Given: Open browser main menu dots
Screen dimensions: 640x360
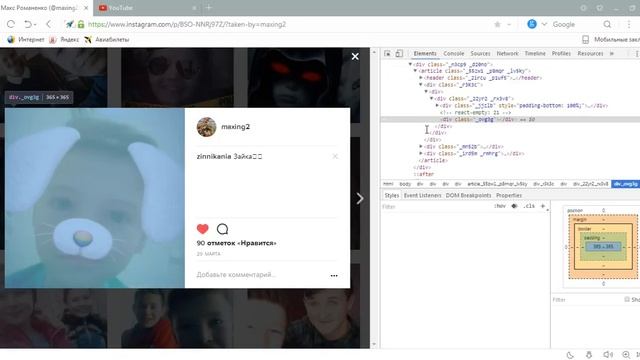Looking at the screenshot, I should [x=629, y=24].
